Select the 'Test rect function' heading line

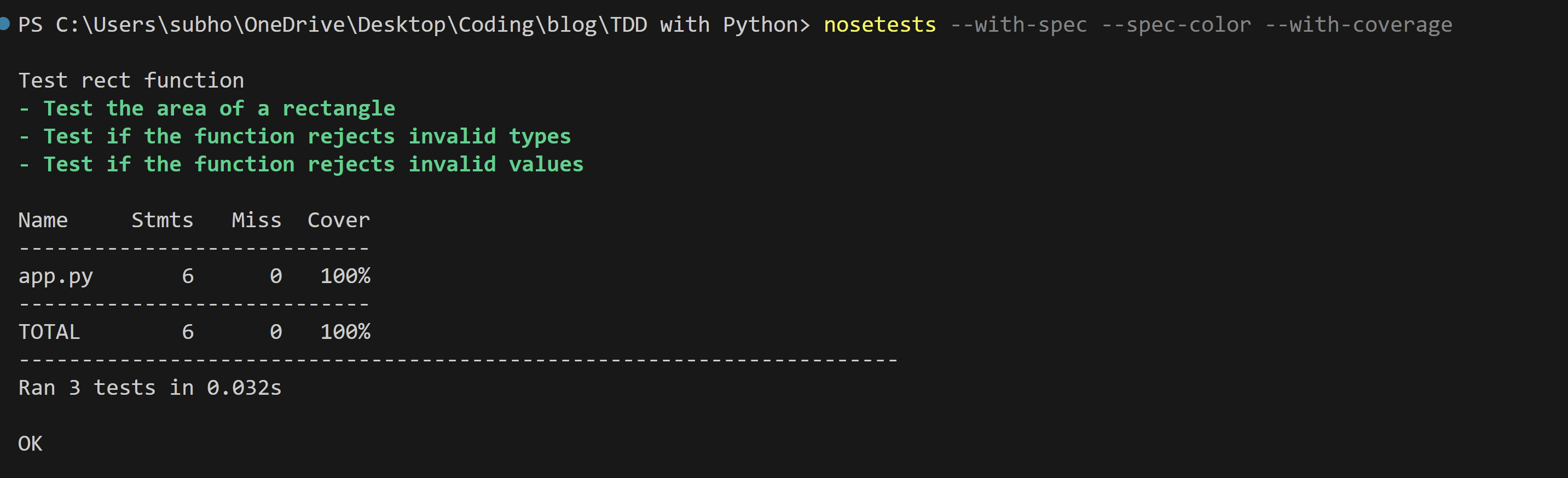(131, 80)
